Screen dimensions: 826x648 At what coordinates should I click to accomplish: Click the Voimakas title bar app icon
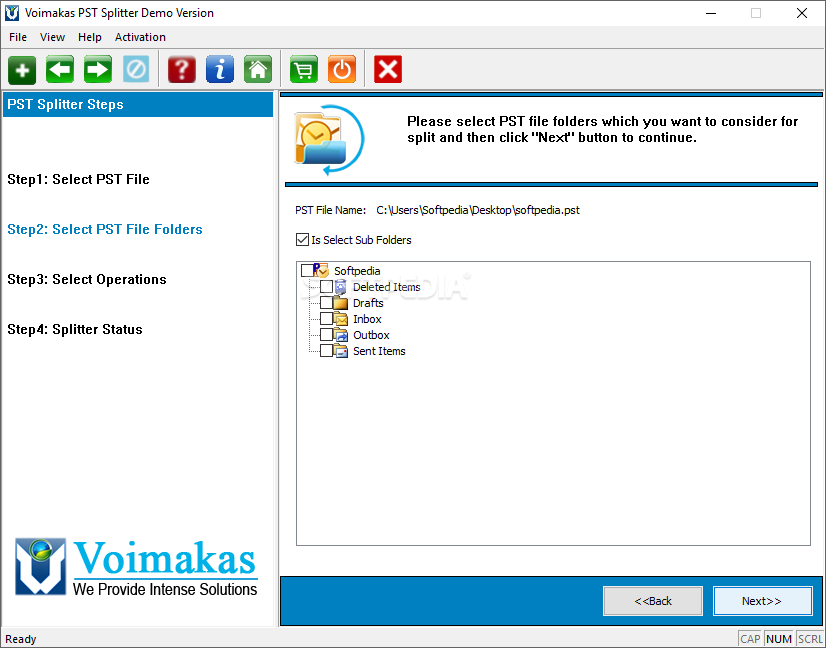12,13
